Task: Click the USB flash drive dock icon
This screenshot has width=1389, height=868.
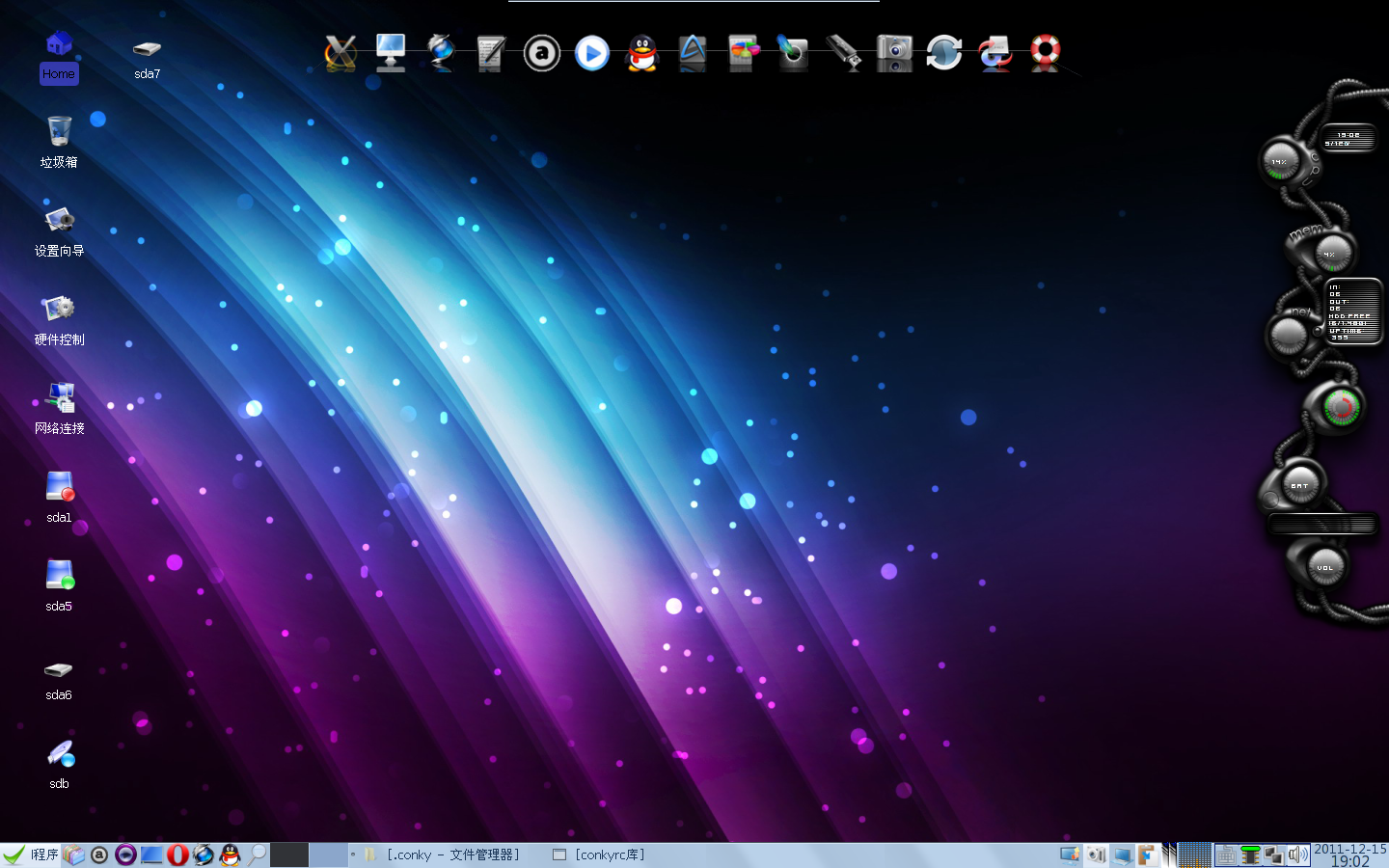Action: (x=844, y=53)
